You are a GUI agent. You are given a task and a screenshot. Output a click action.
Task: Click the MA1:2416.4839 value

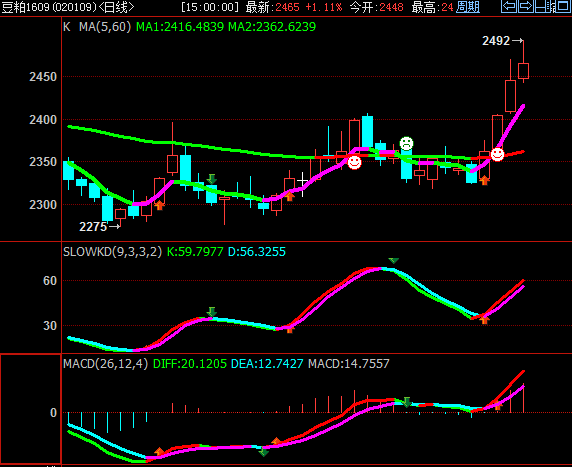[x=180, y=27]
